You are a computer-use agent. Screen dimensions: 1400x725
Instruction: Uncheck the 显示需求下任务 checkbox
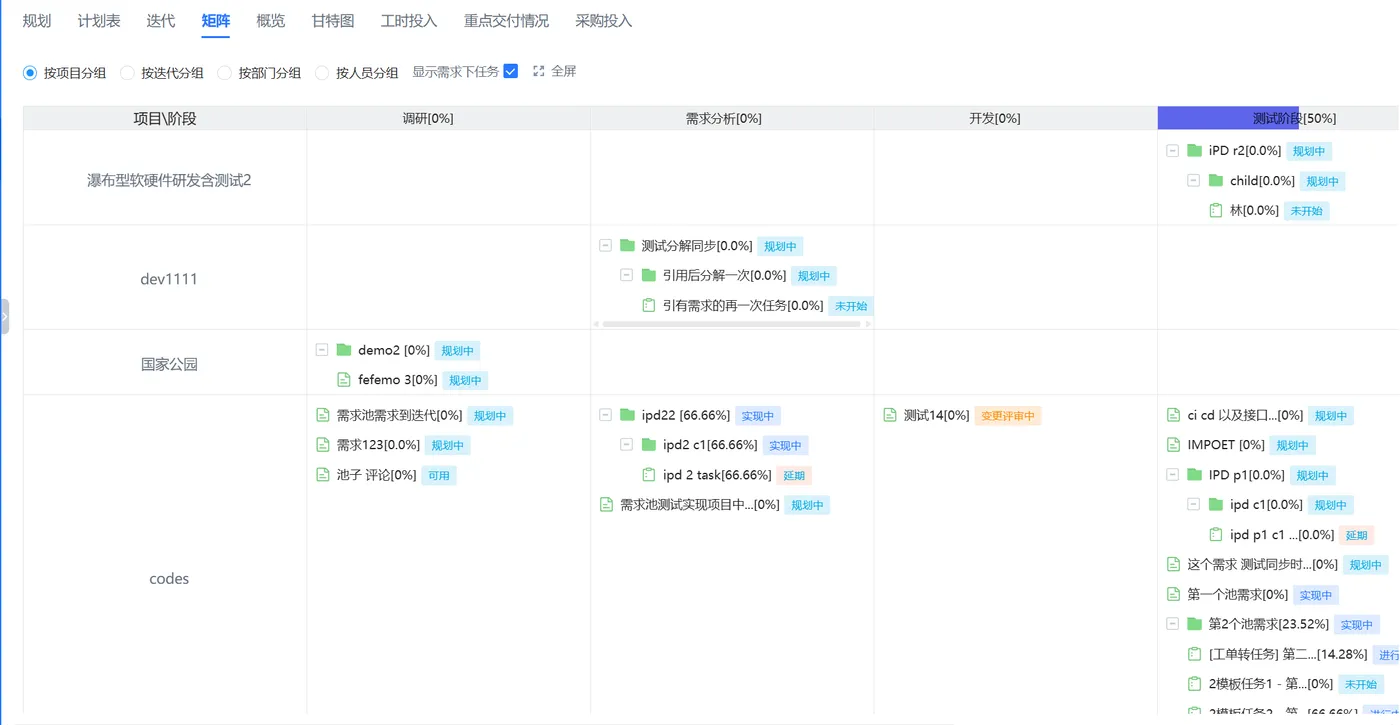tap(511, 72)
